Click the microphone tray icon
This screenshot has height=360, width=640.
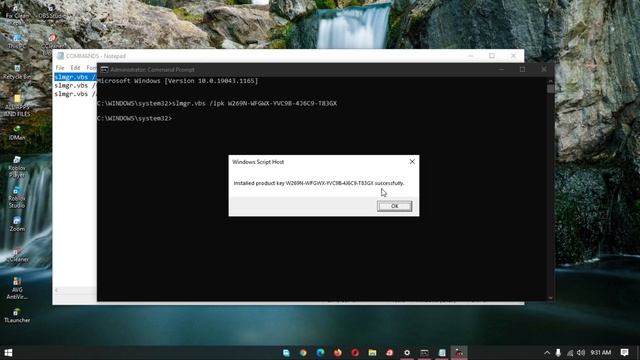[x=558, y=353]
